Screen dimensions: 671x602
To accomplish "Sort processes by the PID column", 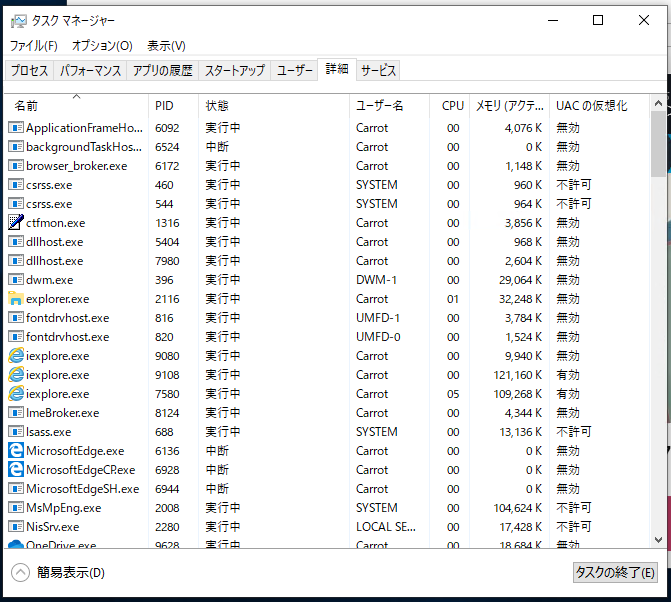I will point(165,106).
